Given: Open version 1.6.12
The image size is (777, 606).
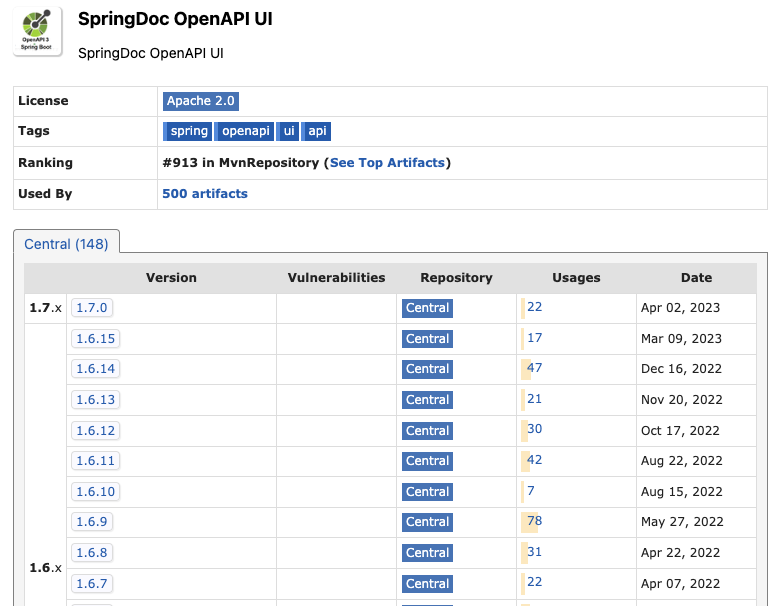Looking at the screenshot, I should tap(96, 431).
